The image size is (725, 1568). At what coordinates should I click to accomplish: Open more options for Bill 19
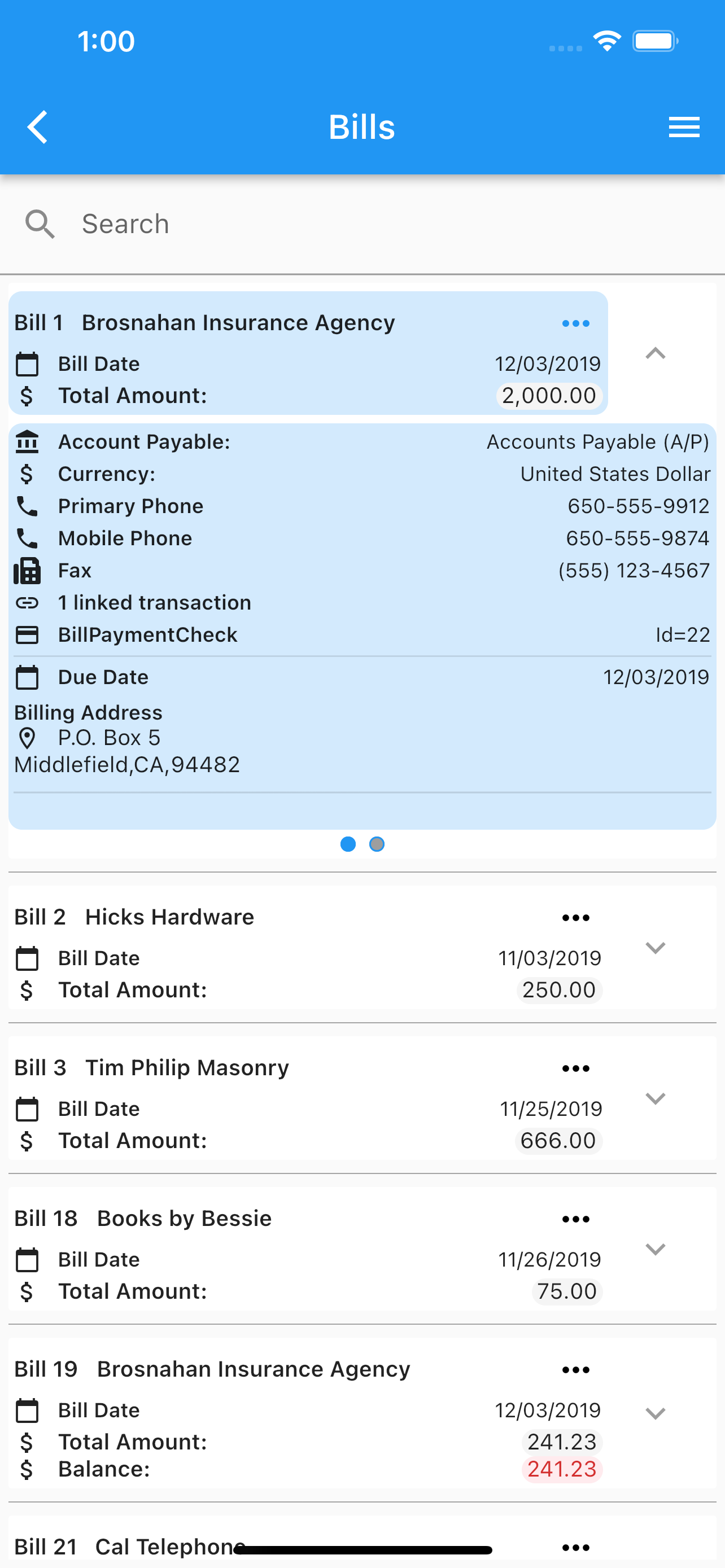tap(576, 1369)
